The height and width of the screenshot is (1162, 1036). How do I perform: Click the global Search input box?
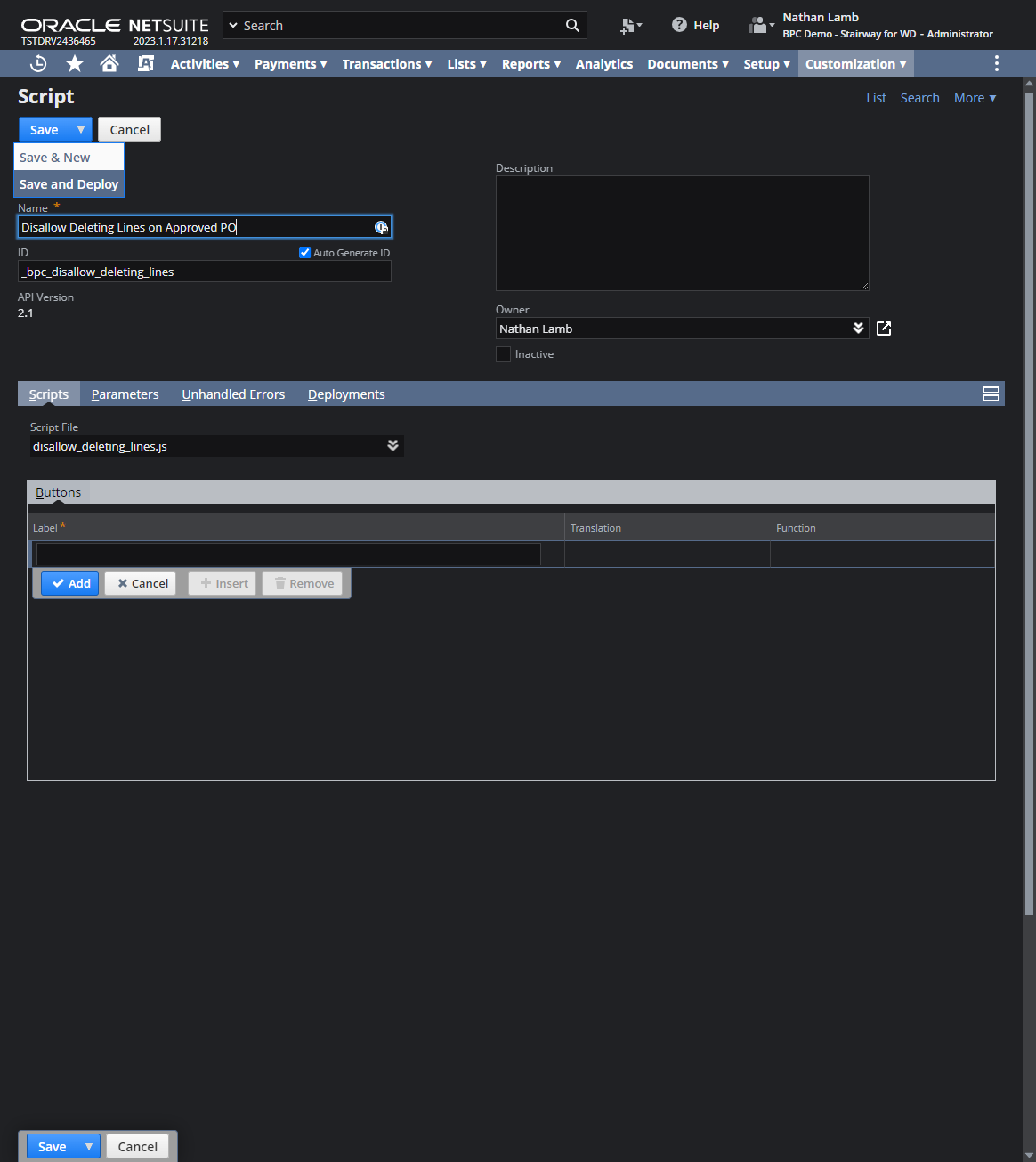[x=404, y=25]
